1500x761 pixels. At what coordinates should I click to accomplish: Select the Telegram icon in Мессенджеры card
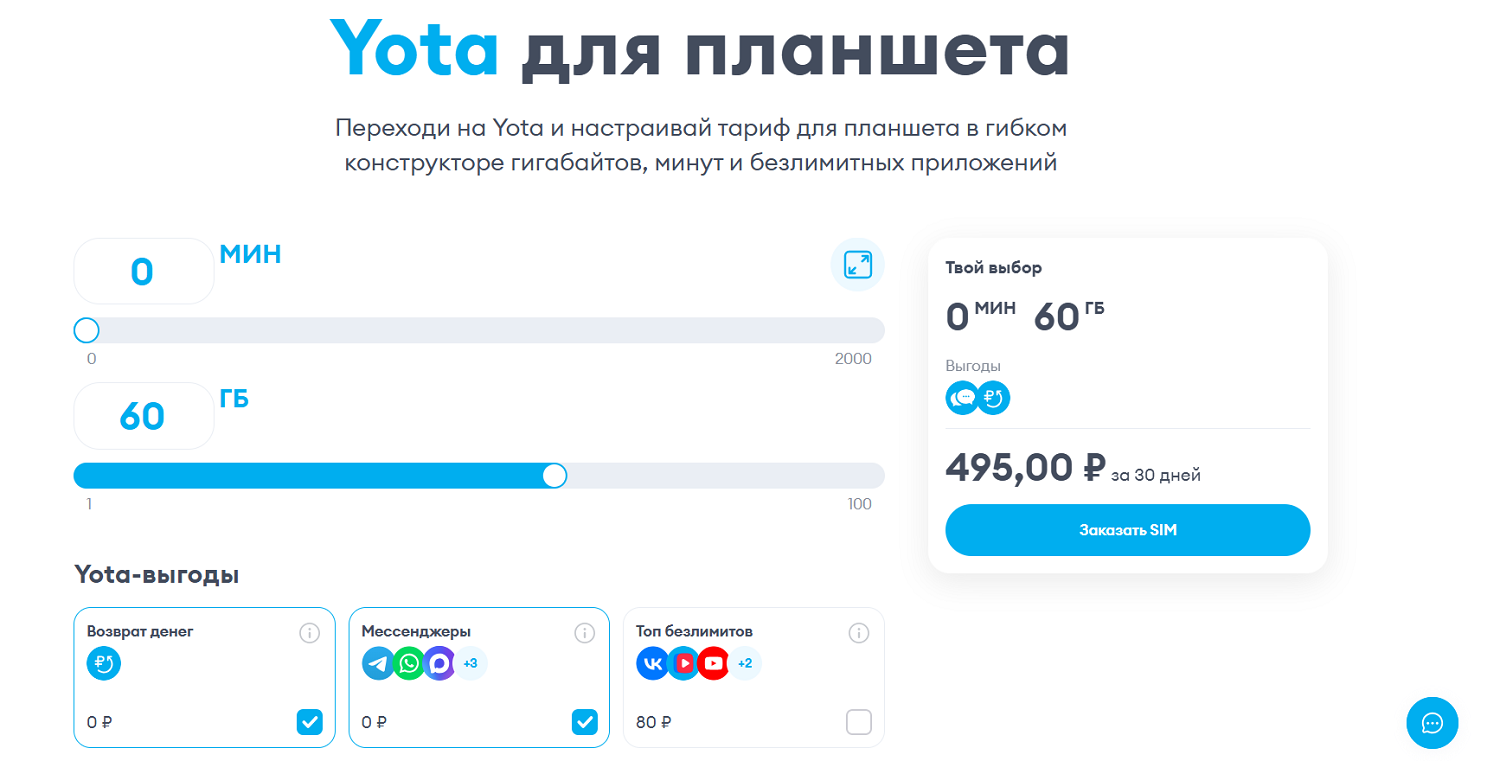click(x=378, y=663)
